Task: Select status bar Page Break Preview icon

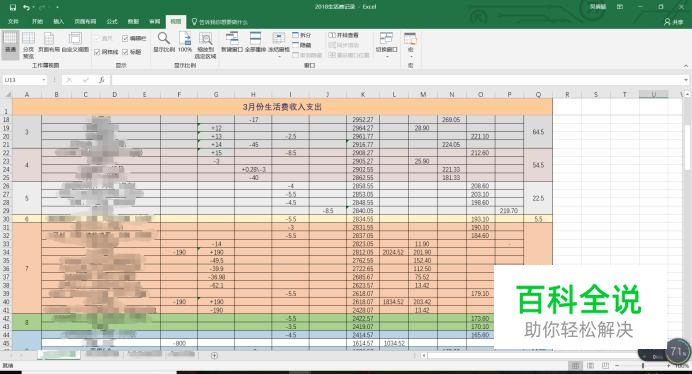Action: coord(606,366)
